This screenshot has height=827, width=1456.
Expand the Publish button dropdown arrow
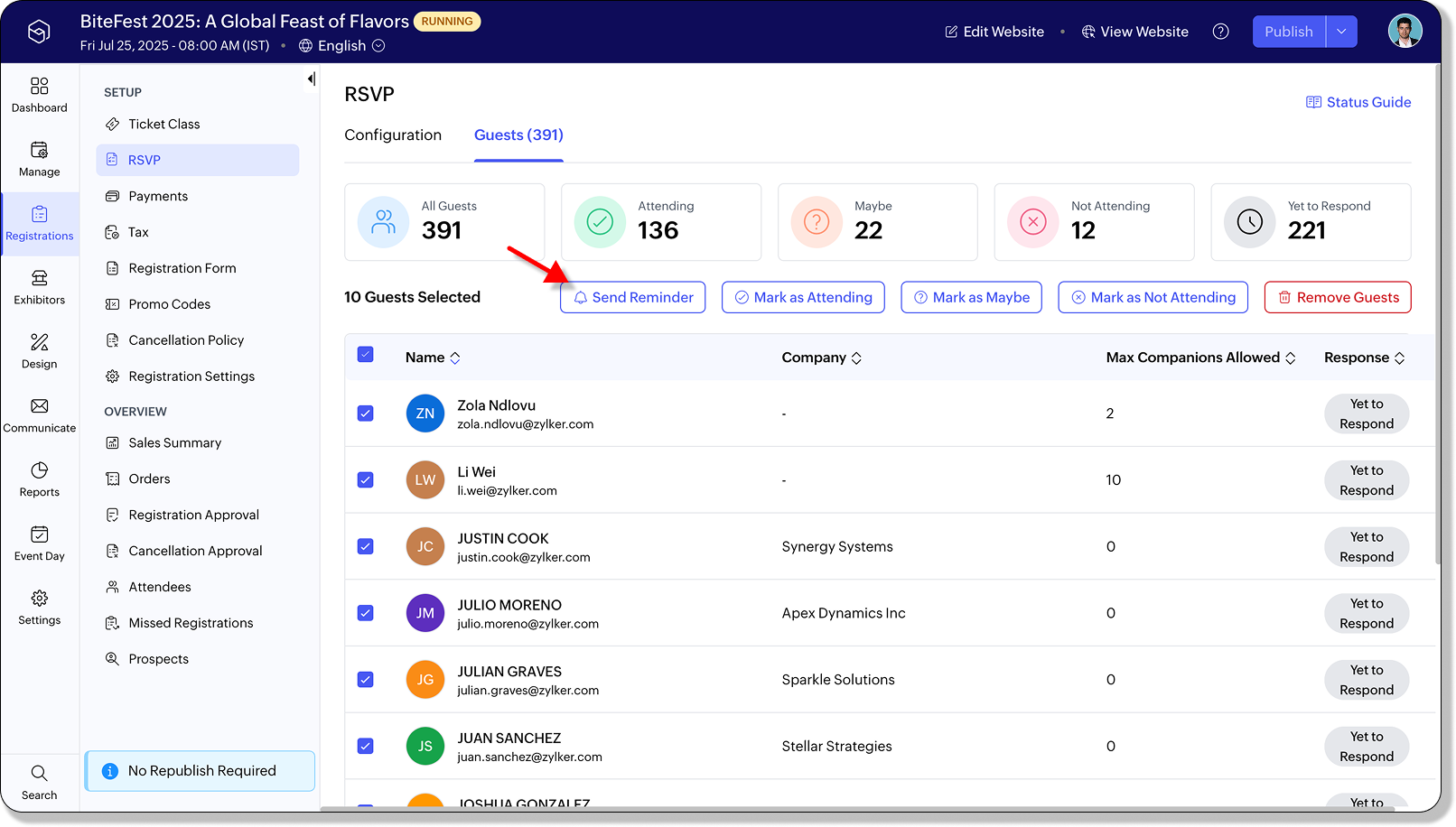pos(1341,32)
